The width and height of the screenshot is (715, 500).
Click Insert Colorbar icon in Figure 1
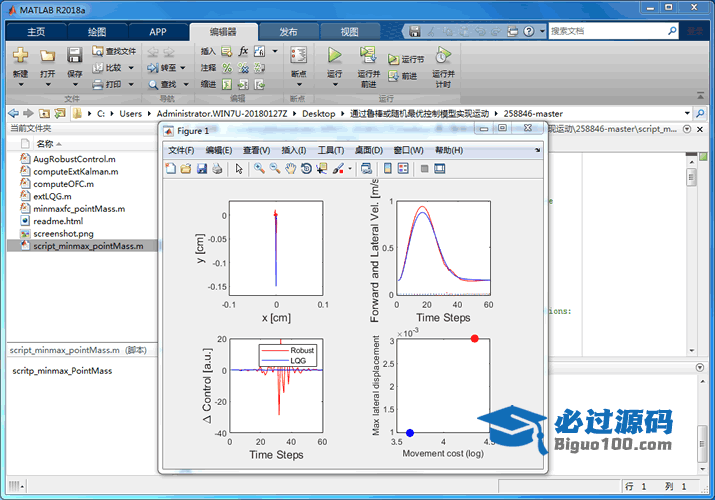[x=388, y=169]
